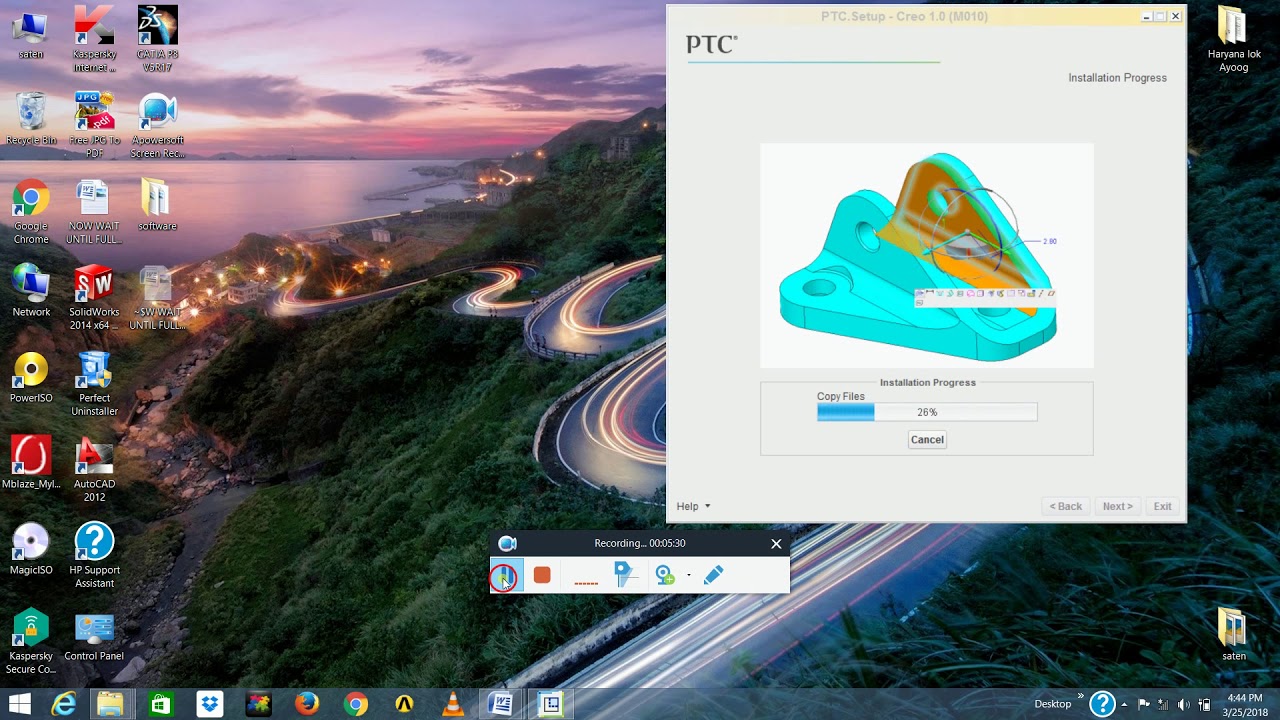Select Perfect Uninstaller desktop icon
The image size is (1280, 720).
tap(94, 384)
